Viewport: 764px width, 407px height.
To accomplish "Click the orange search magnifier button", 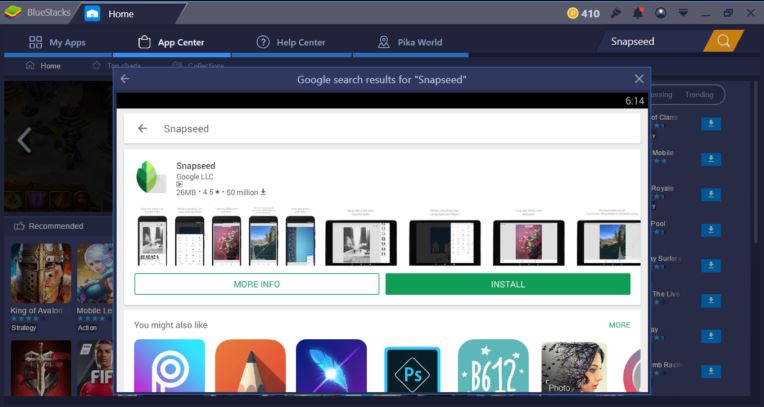I will pos(724,41).
